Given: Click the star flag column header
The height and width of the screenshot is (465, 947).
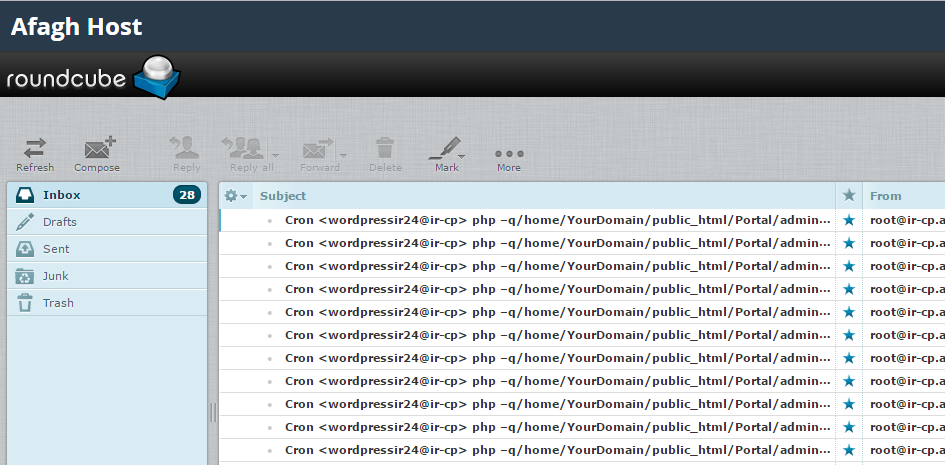Looking at the screenshot, I should [x=849, y=195].
